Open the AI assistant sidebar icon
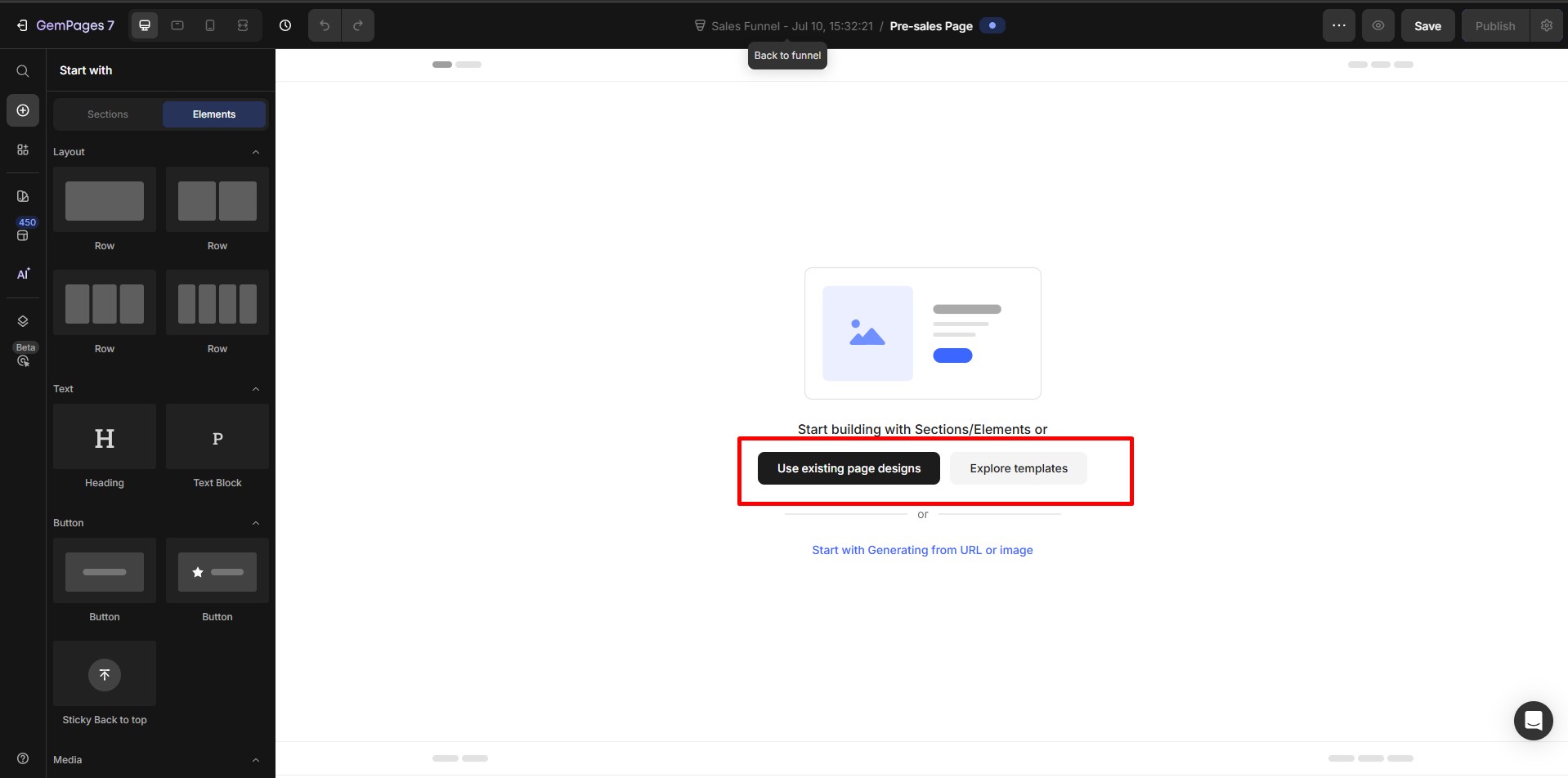This screenshot has width=1568, height=778. (23, 274)
